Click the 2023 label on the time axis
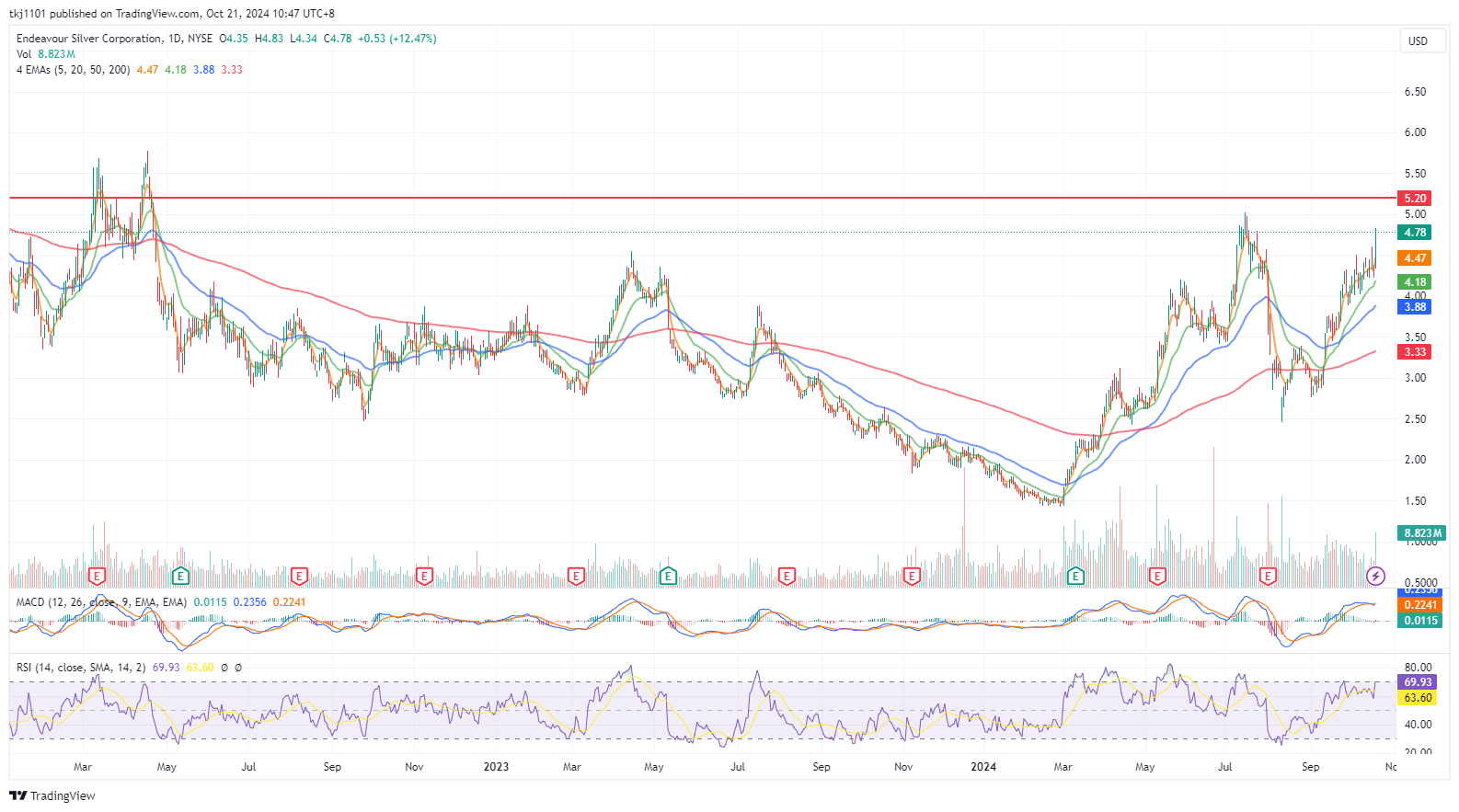This screenshot has height=812, width=1459. click(496, 767)
